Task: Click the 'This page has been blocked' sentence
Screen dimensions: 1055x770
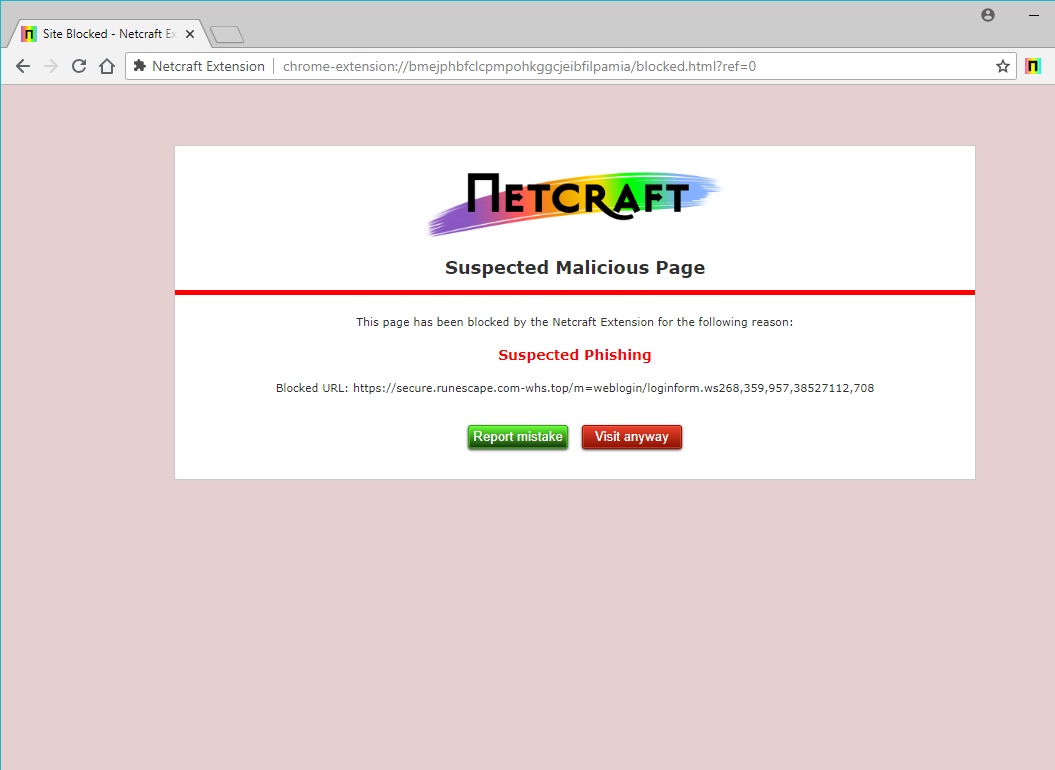Action: (575, 322)
